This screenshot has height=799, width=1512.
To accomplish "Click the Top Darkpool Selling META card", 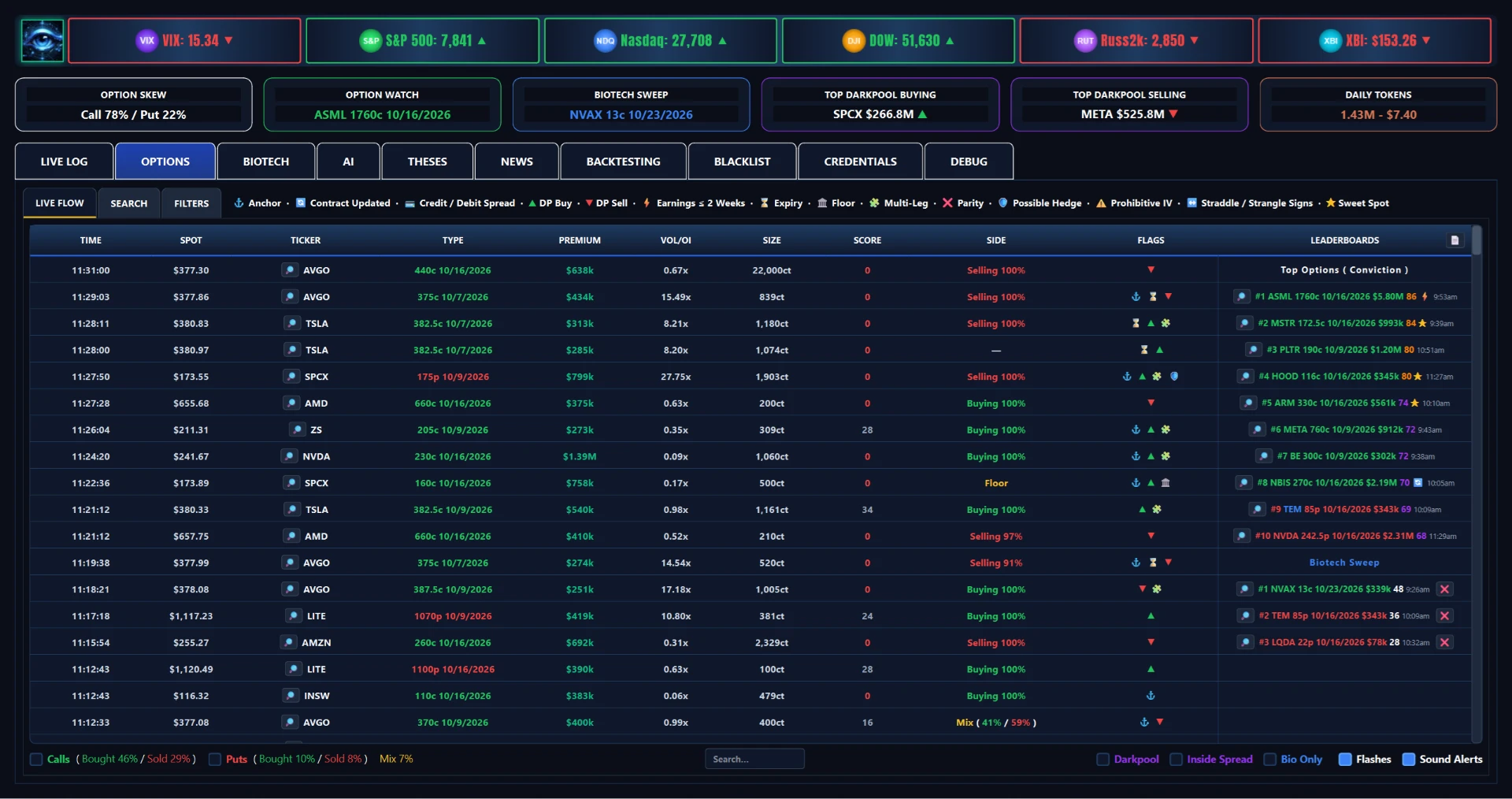I will point(1129,105).
